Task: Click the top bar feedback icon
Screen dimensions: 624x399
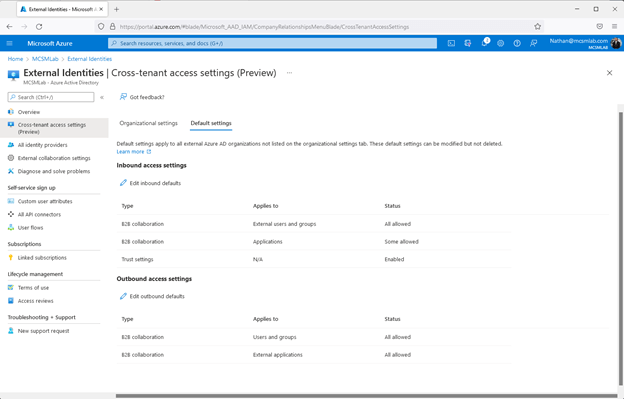Action: click(x=534, y=43)
